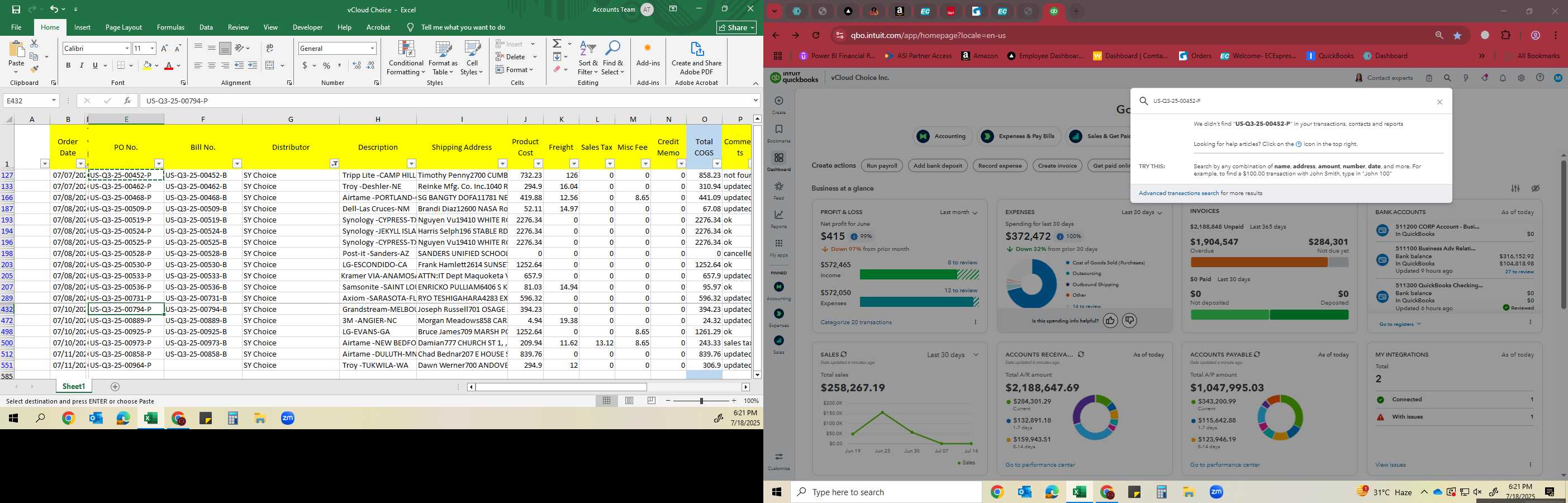
Task: Click the thumbs up helpful icon
Action: tap(1110, 320)
